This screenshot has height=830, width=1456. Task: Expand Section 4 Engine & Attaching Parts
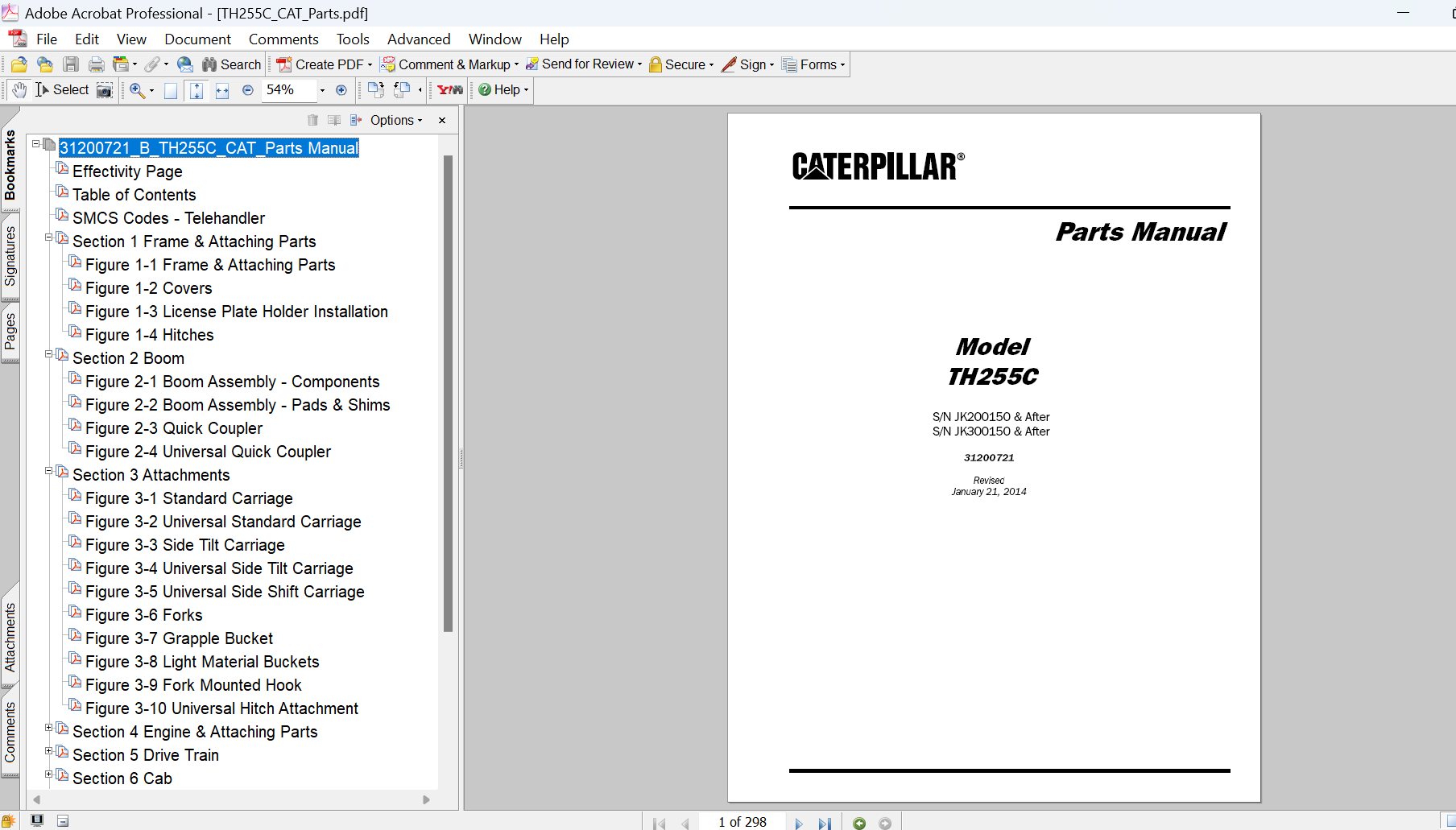tap(48, 728)
